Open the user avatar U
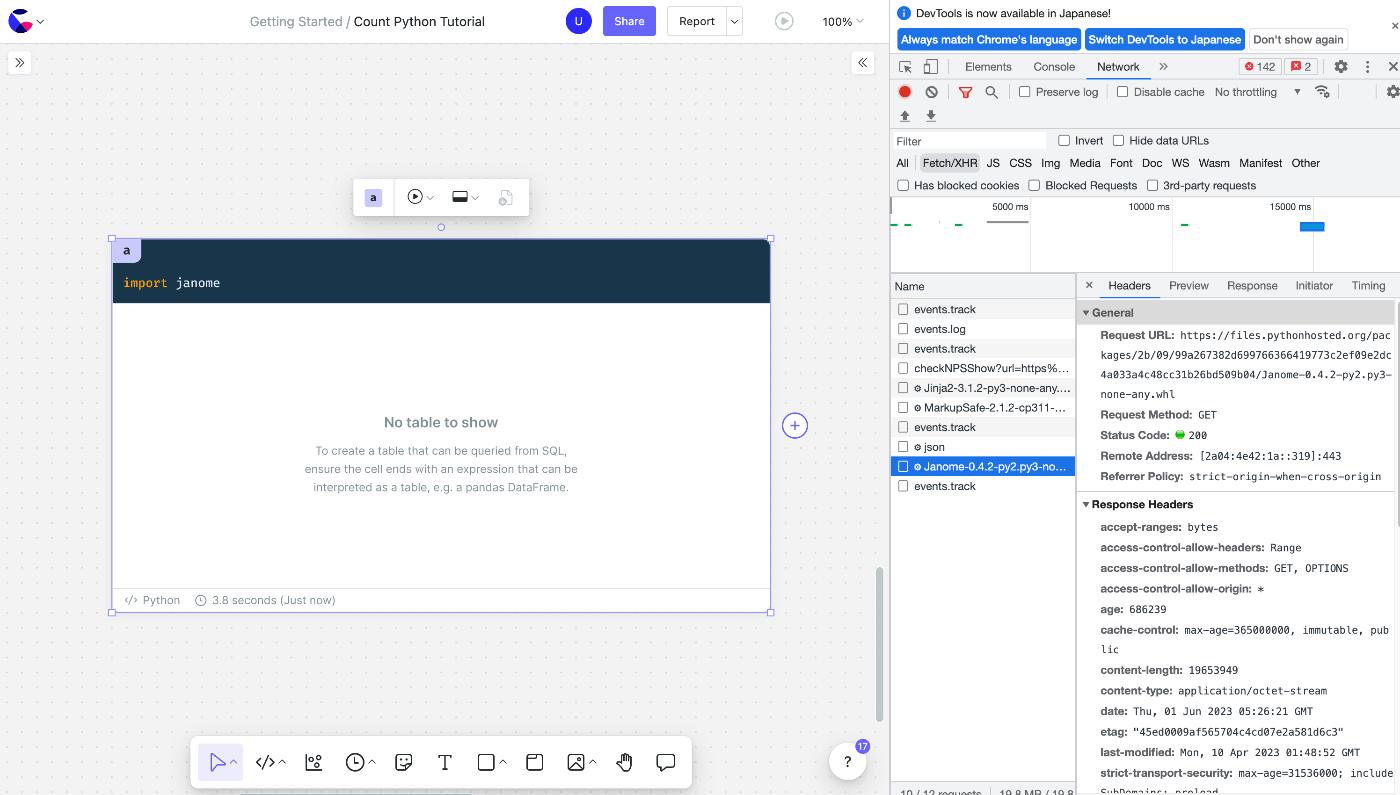 pos(578,21)
